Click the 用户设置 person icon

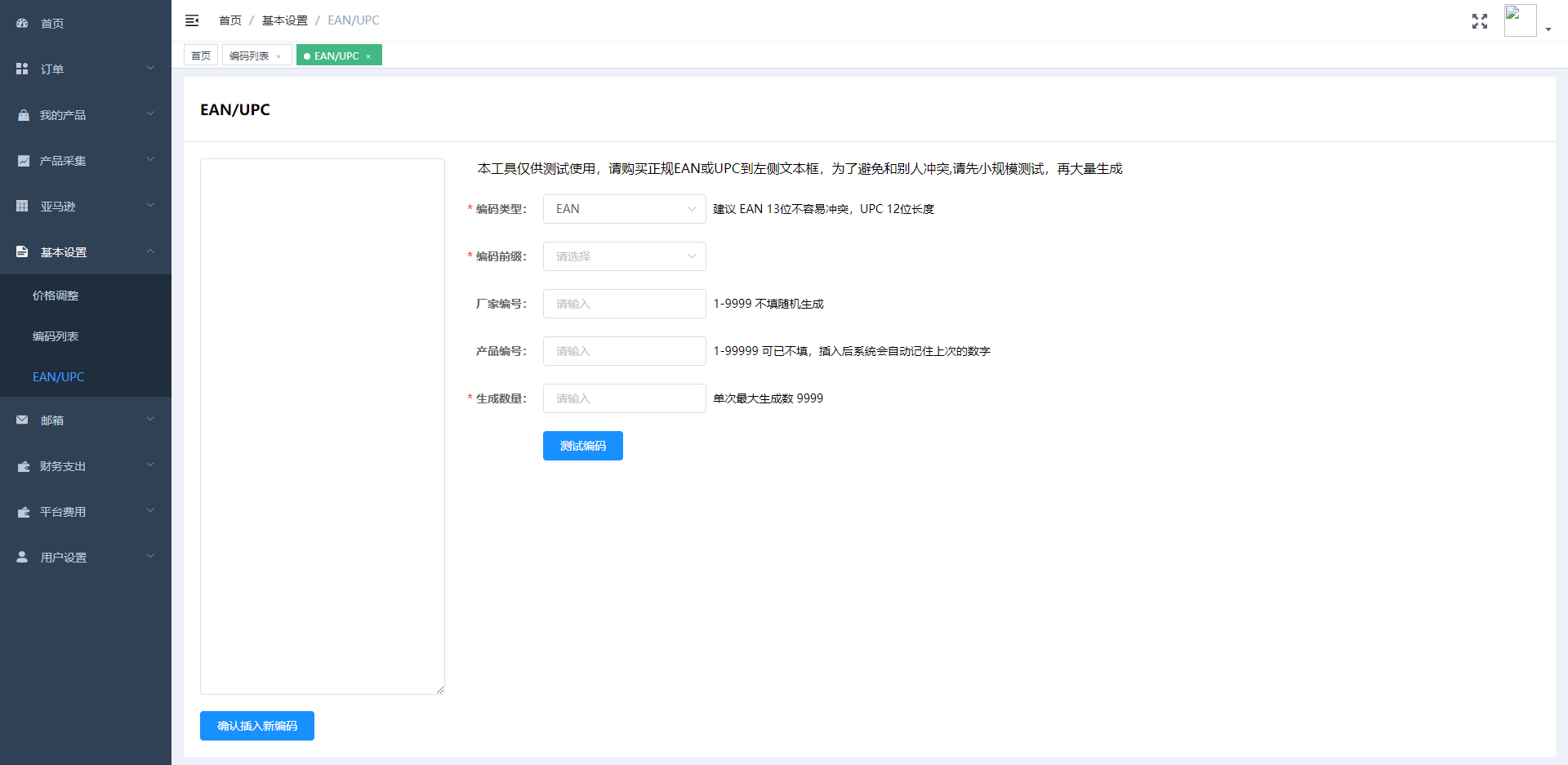pos(22,558)
